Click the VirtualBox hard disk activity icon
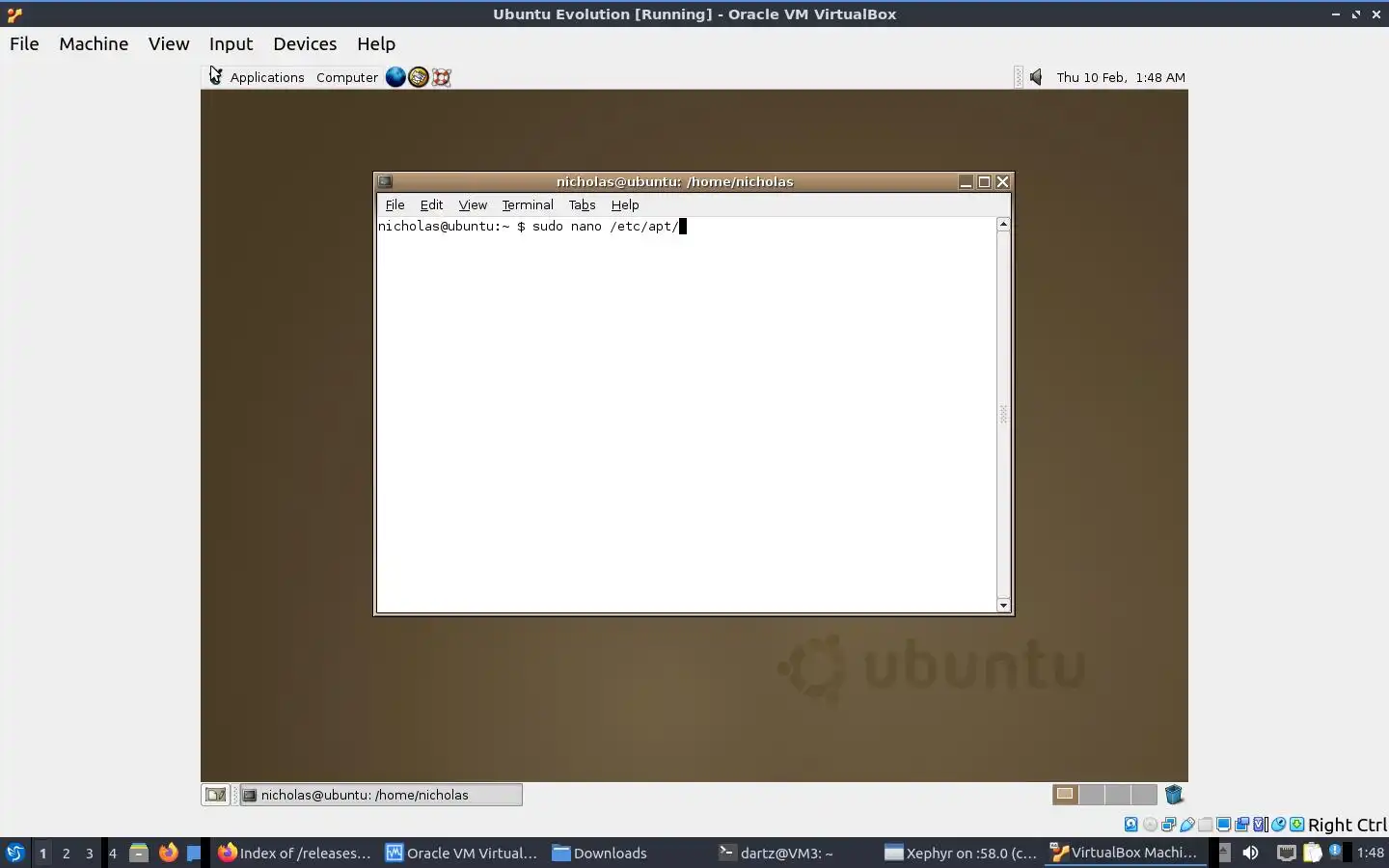1389x868 pixels. click(x=1131, y=825)
